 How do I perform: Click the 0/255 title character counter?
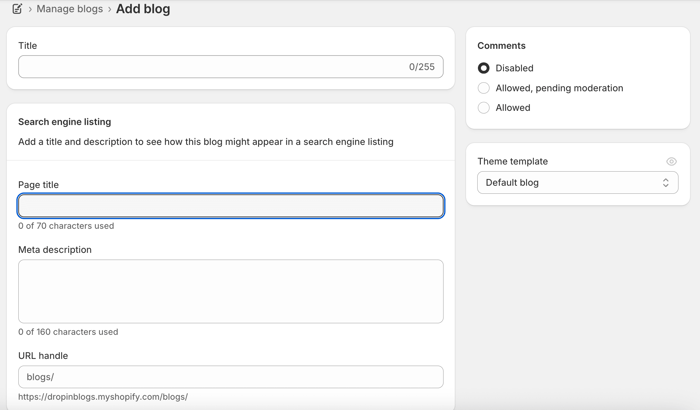(x=422, y=67)
